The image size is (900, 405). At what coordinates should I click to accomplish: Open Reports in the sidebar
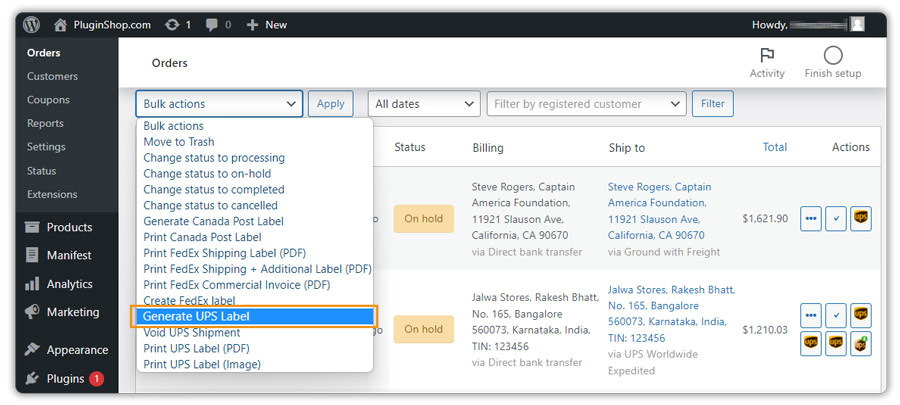(x=45, y=123)
